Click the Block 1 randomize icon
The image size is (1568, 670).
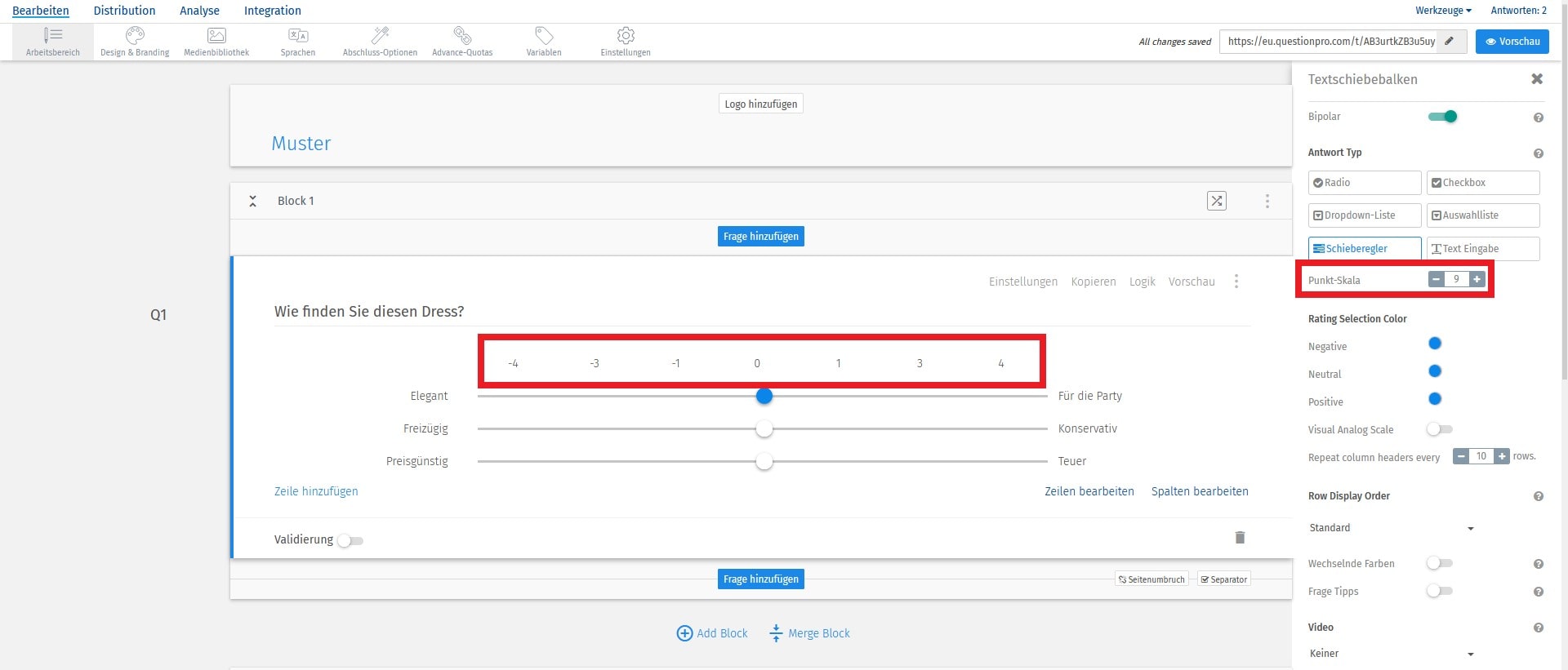point(1217,201)
